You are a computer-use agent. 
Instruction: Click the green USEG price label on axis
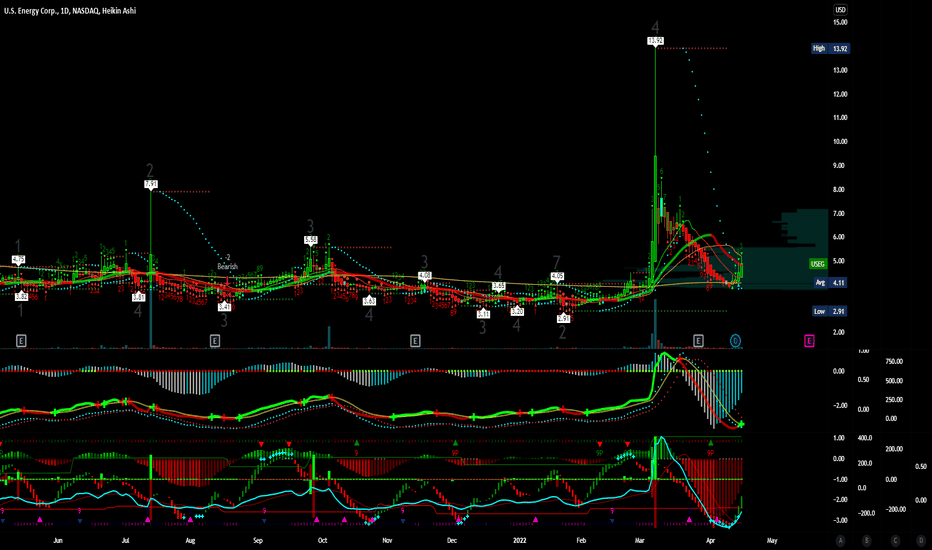pyautogui.click(x=818, y=264)
